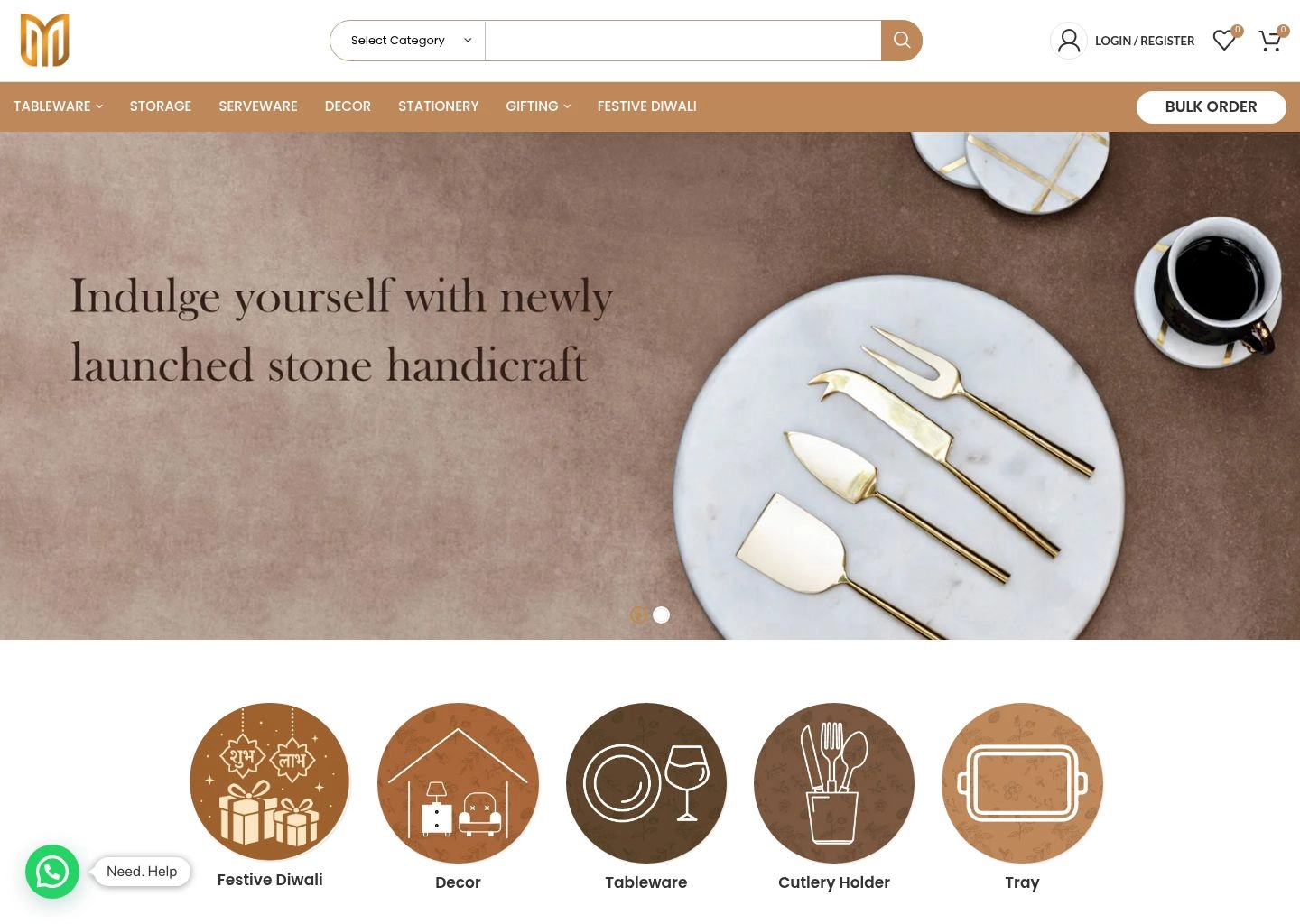The image size is (1300, 924).
Task: Expand the Gifting menu
Action: tap(538, 106)
